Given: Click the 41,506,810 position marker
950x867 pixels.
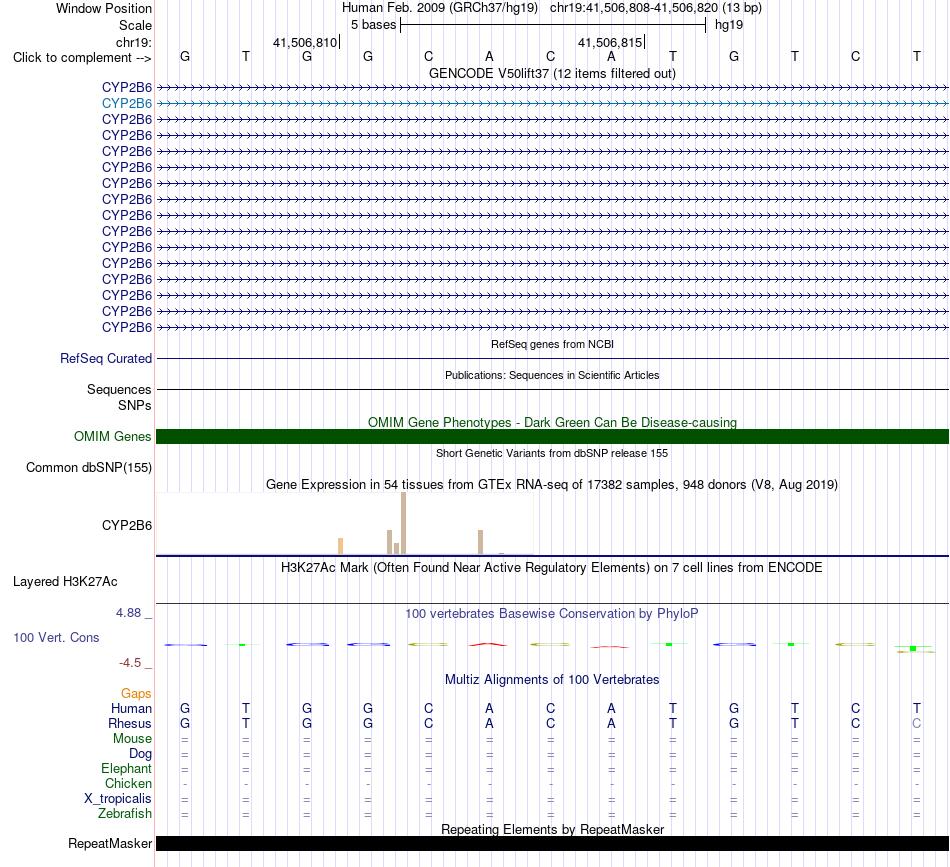Looking at the screenshot, I should coord(305,42).
